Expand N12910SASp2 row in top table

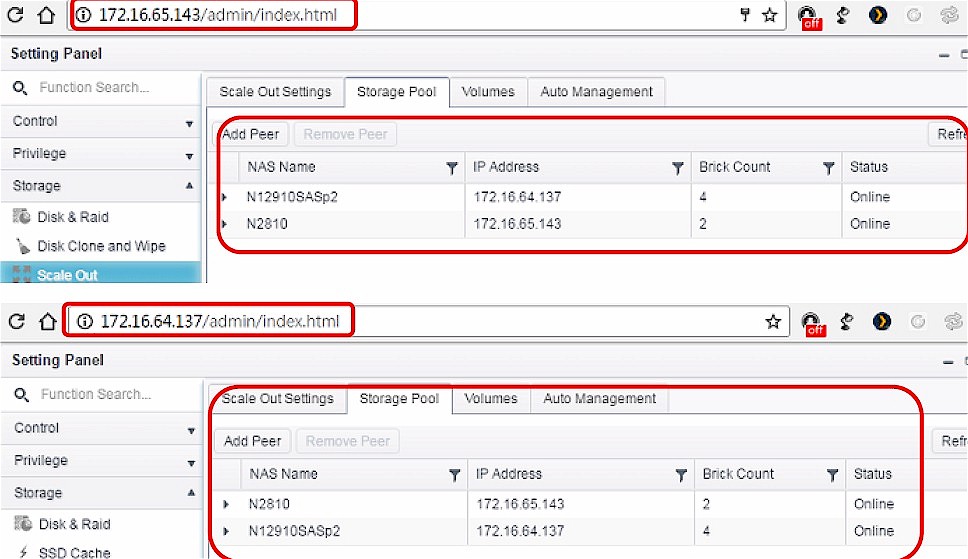click(x=225, y=197)
